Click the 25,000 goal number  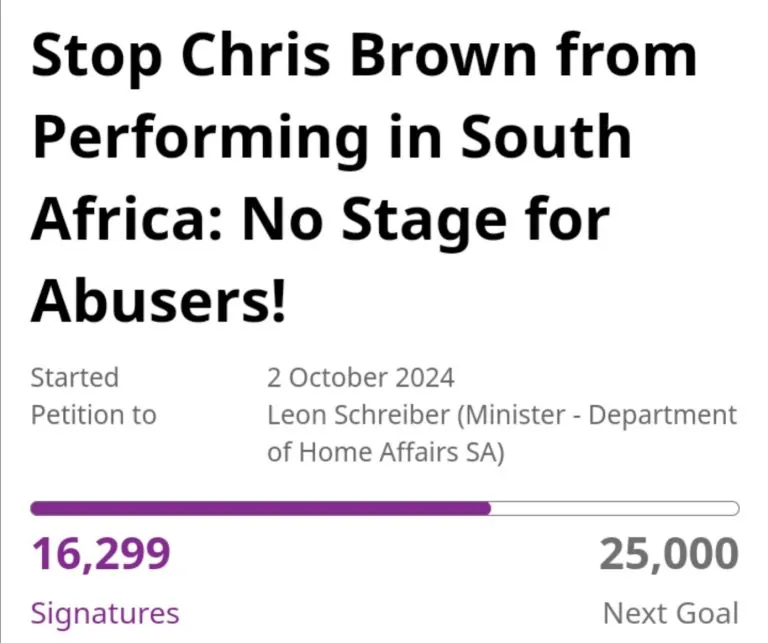(669, 553)
